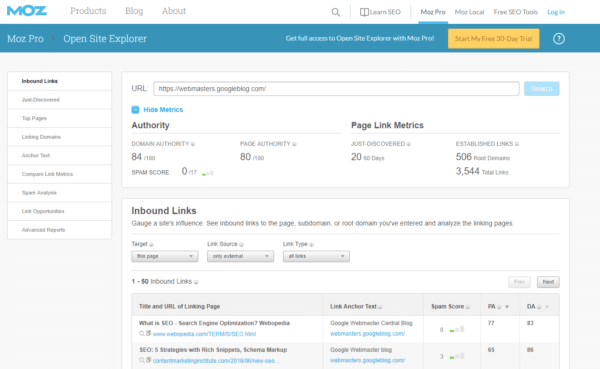This screenshot has width=600, height=369.
Task: Toggle Hide Metrics collapse icon
Action: tap(135, 110)
